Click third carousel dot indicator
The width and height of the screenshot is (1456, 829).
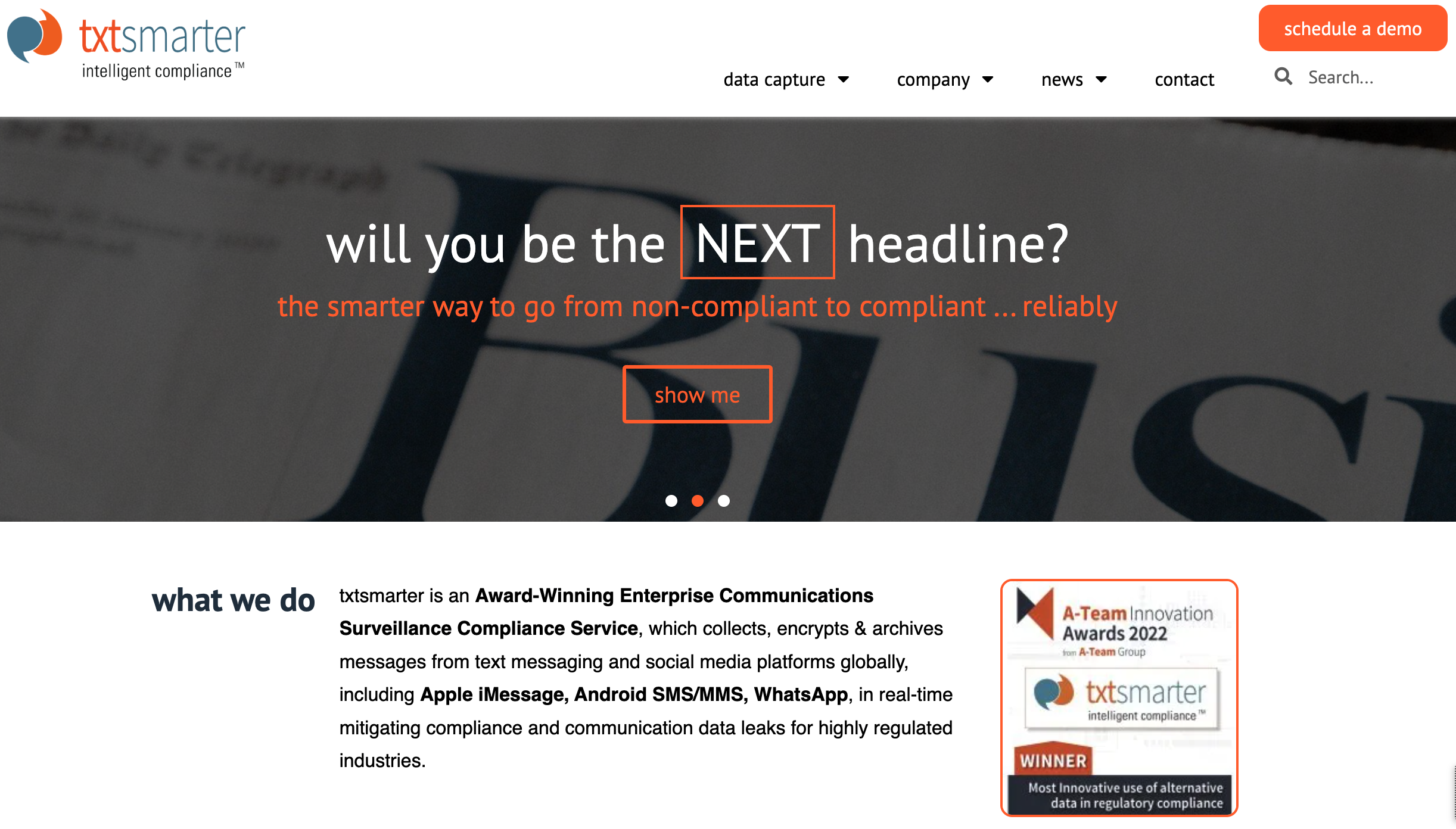point(724,500)
